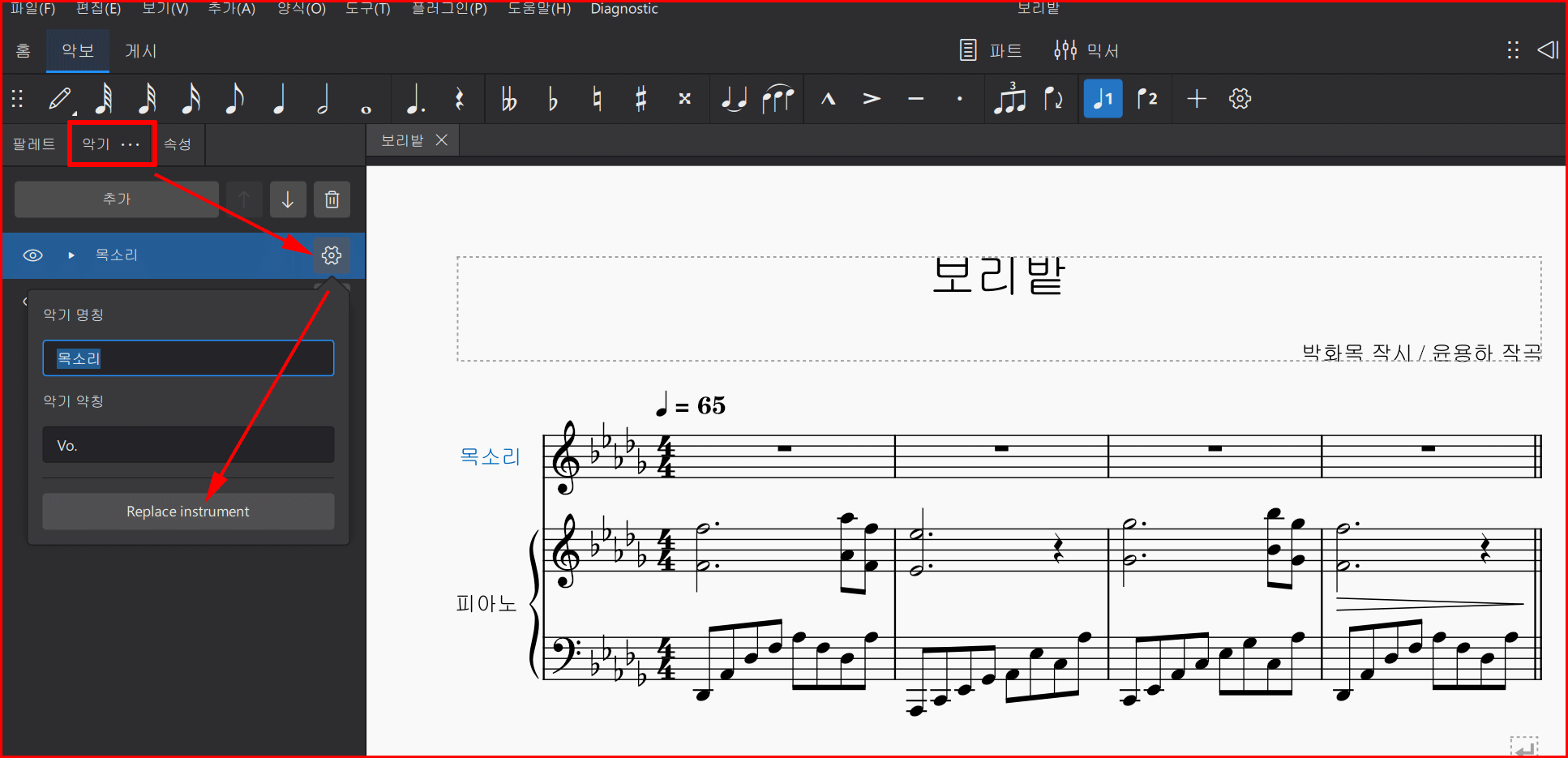Screen dimensions: 1568x758
Task: Open the toolbar add menu
Action: click(x=1197, y=99)
